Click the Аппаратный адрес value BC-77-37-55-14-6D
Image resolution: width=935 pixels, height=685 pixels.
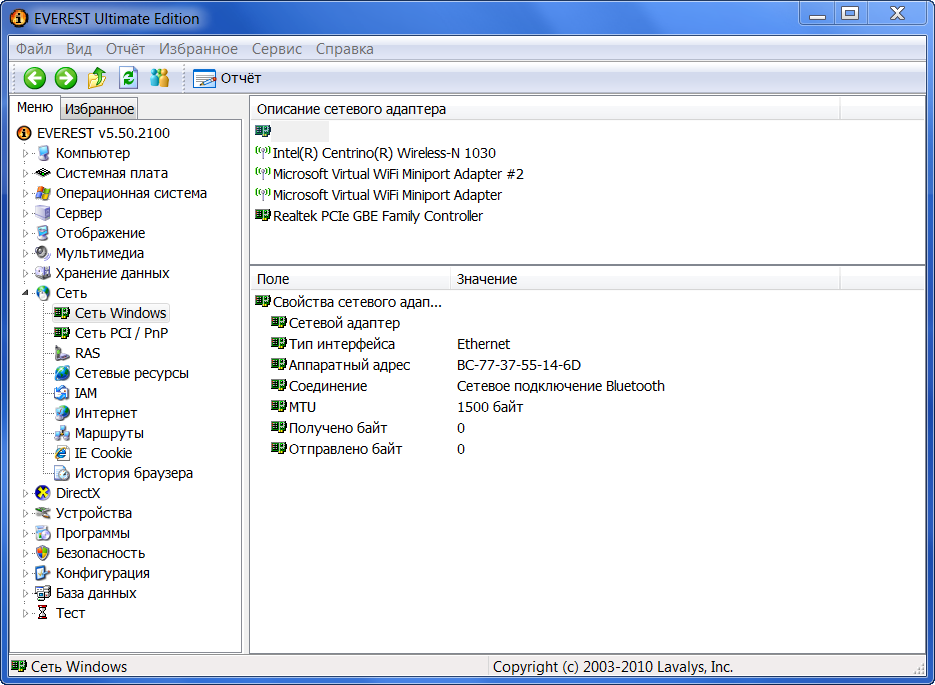click(519, 365)
